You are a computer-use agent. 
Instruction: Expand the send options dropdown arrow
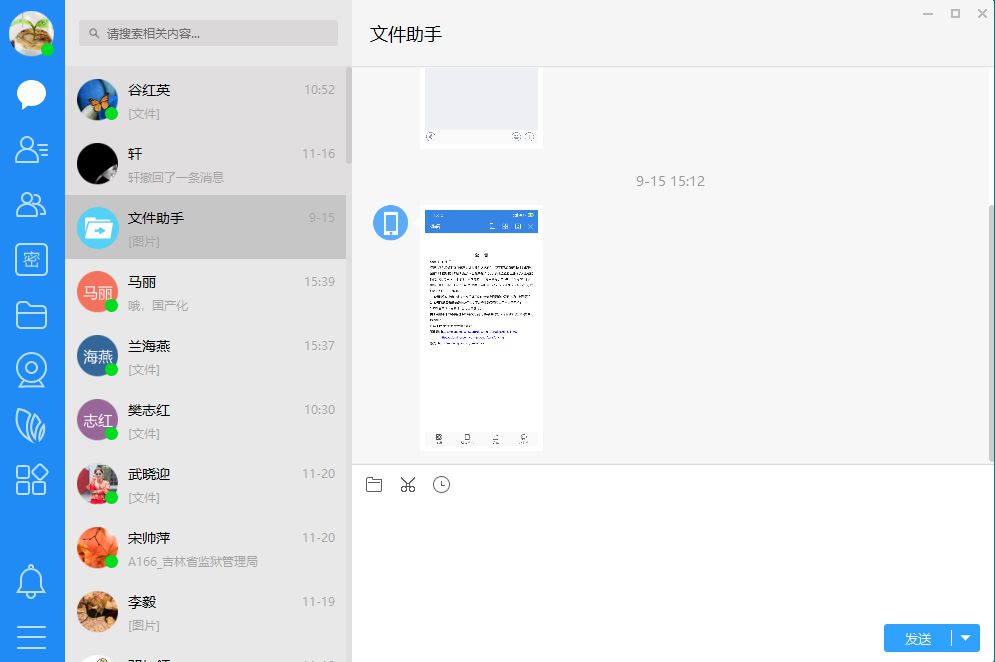pyautogui.click(x=966, y=638)
